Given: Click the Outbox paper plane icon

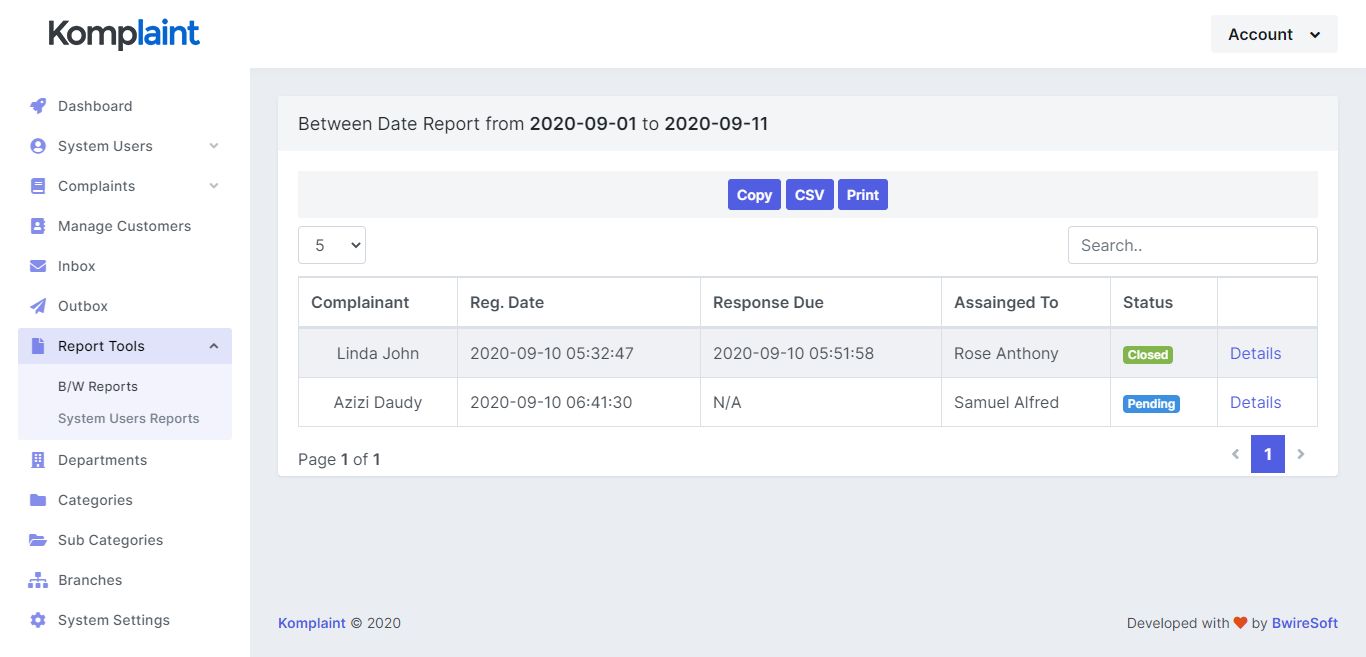Looking at the screenshot, I should click(38, 306).
